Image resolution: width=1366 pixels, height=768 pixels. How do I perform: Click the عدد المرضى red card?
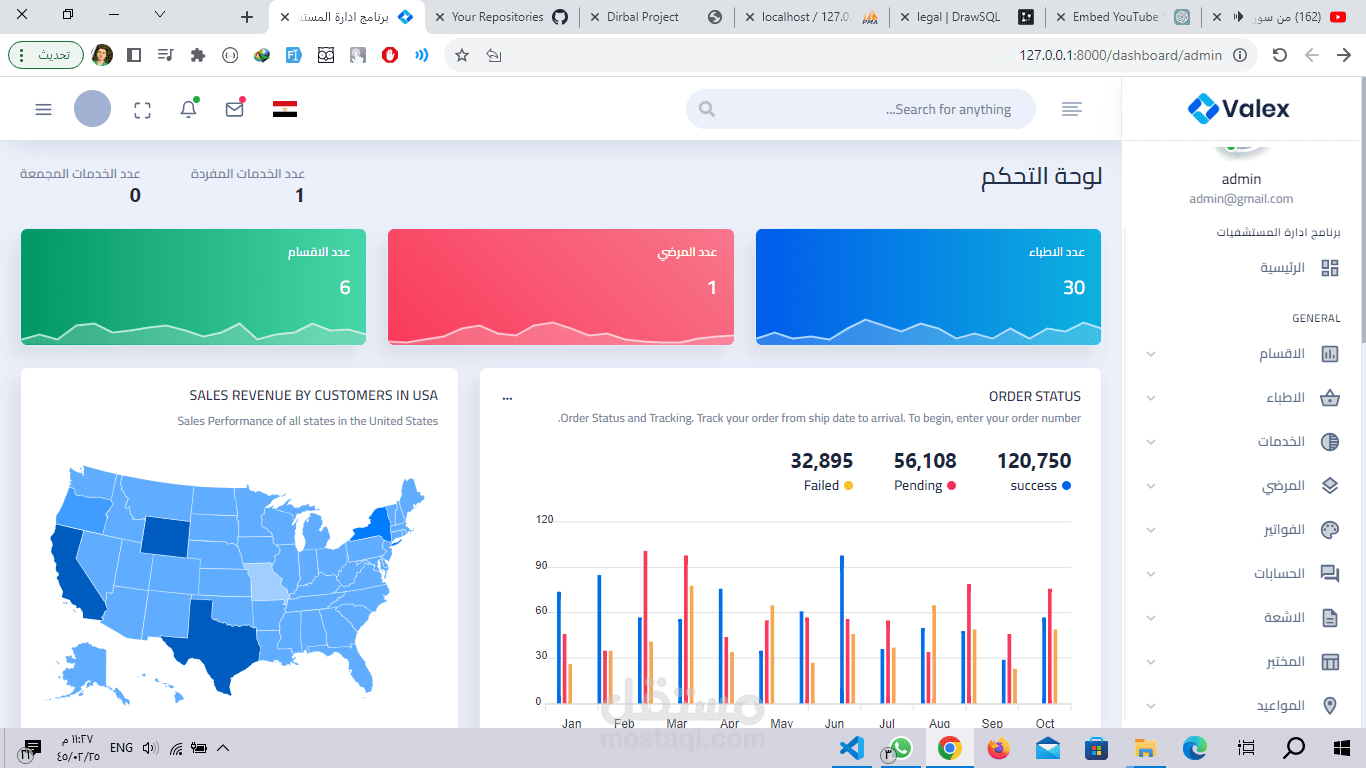point(560,287)
